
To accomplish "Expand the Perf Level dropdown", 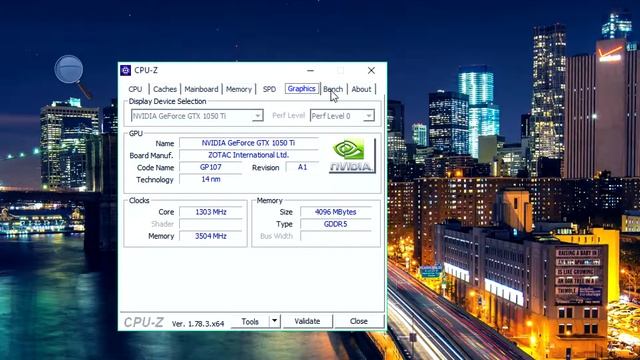I will tap(342, 116).
